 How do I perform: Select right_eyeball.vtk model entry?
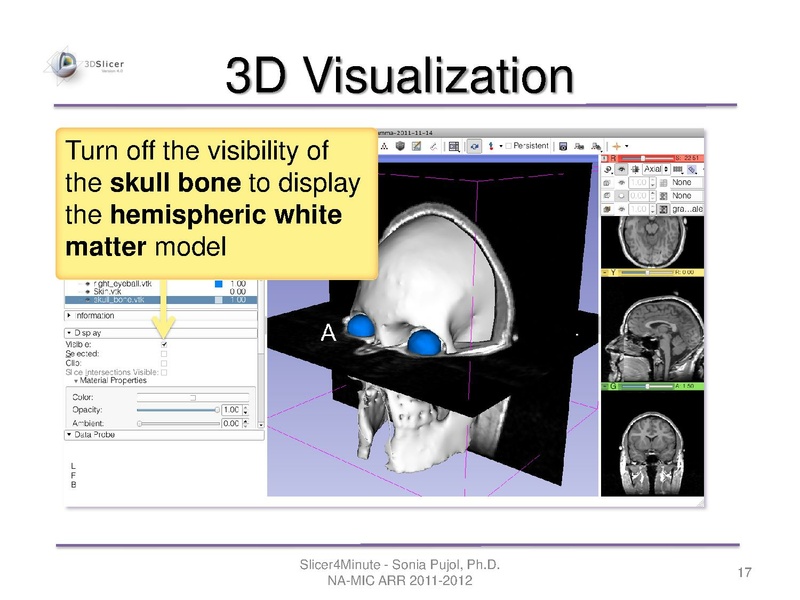[x=119, y=283]
